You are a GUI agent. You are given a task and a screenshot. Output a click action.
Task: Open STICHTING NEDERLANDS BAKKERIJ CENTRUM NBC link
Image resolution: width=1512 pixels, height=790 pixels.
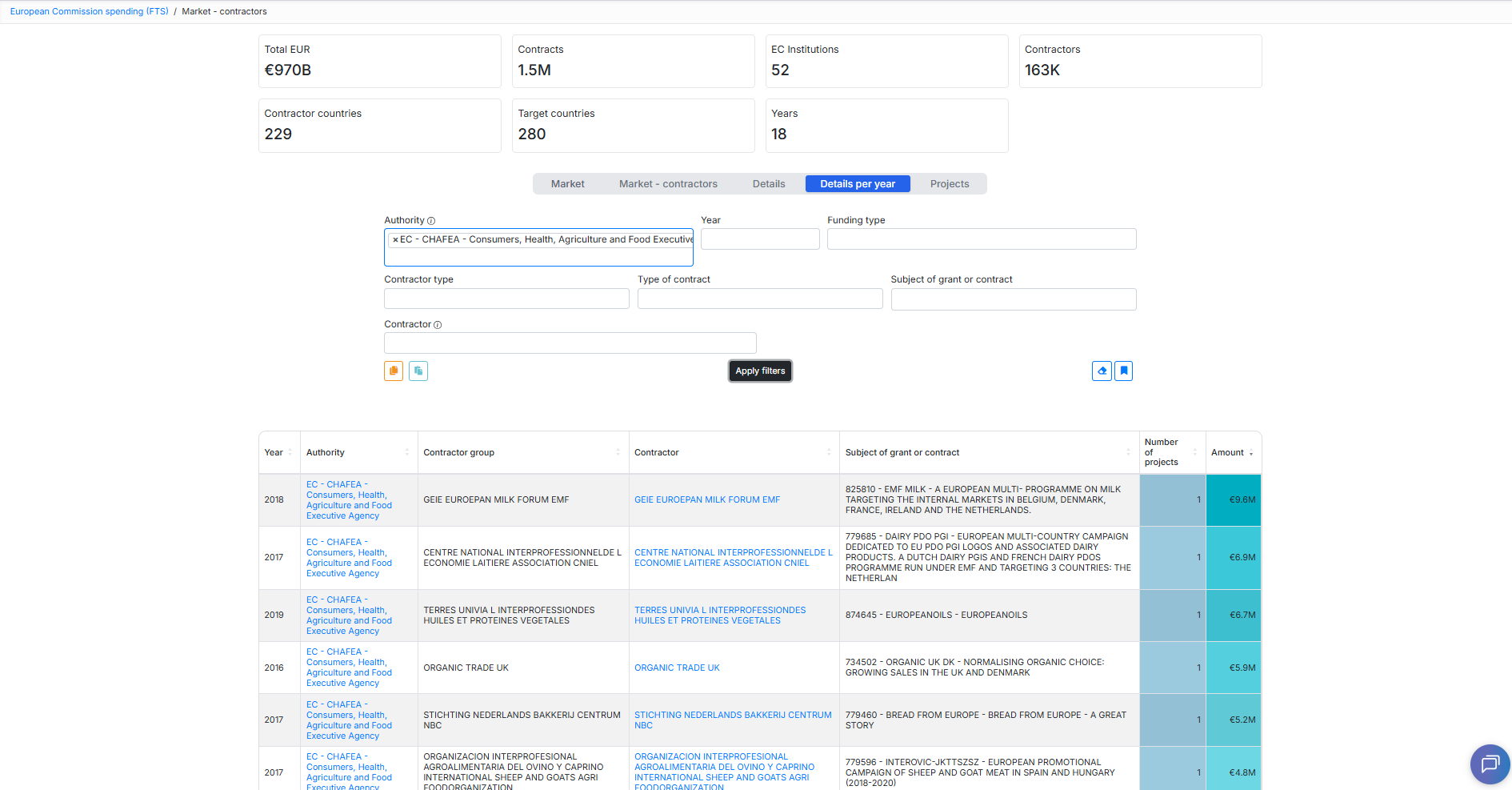tap(733, 720)
